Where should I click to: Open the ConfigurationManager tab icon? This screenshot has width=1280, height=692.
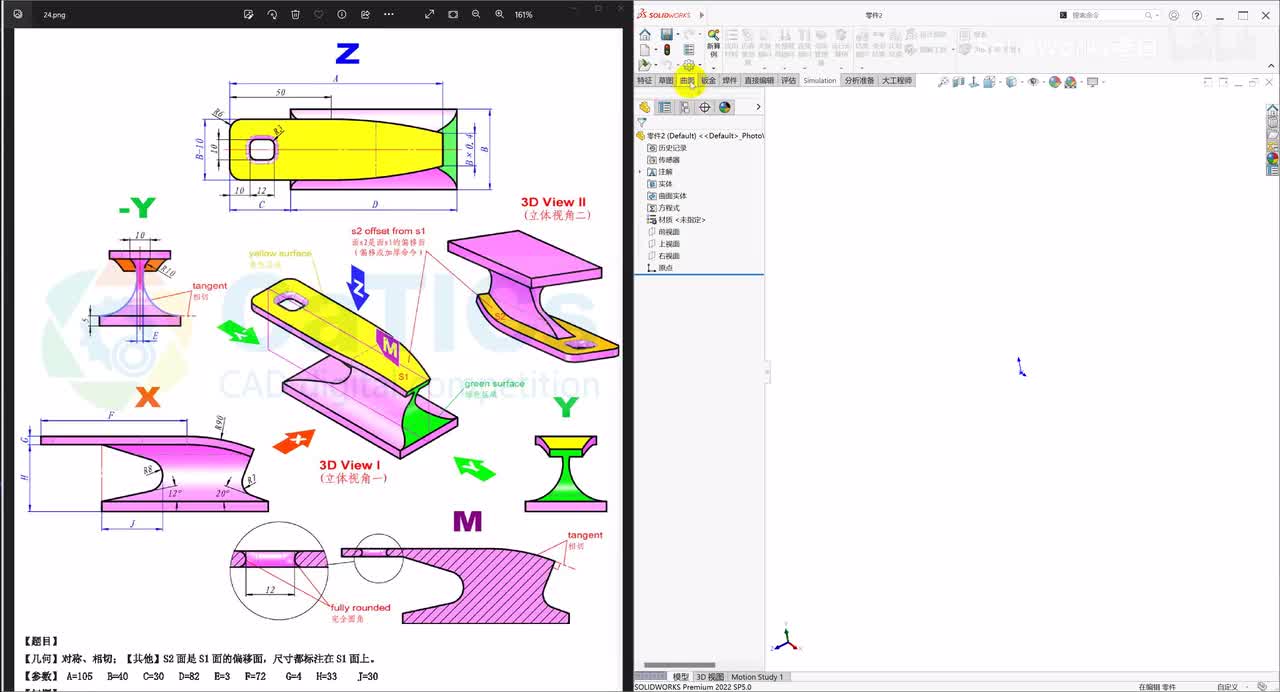click(685, 107)
